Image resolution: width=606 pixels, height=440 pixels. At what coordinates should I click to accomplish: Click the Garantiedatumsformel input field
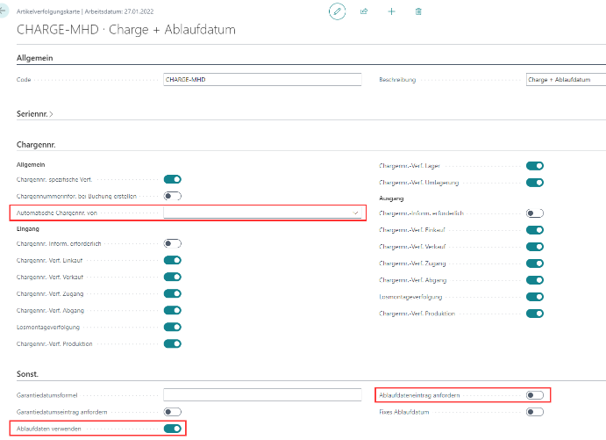pos(261,395)
